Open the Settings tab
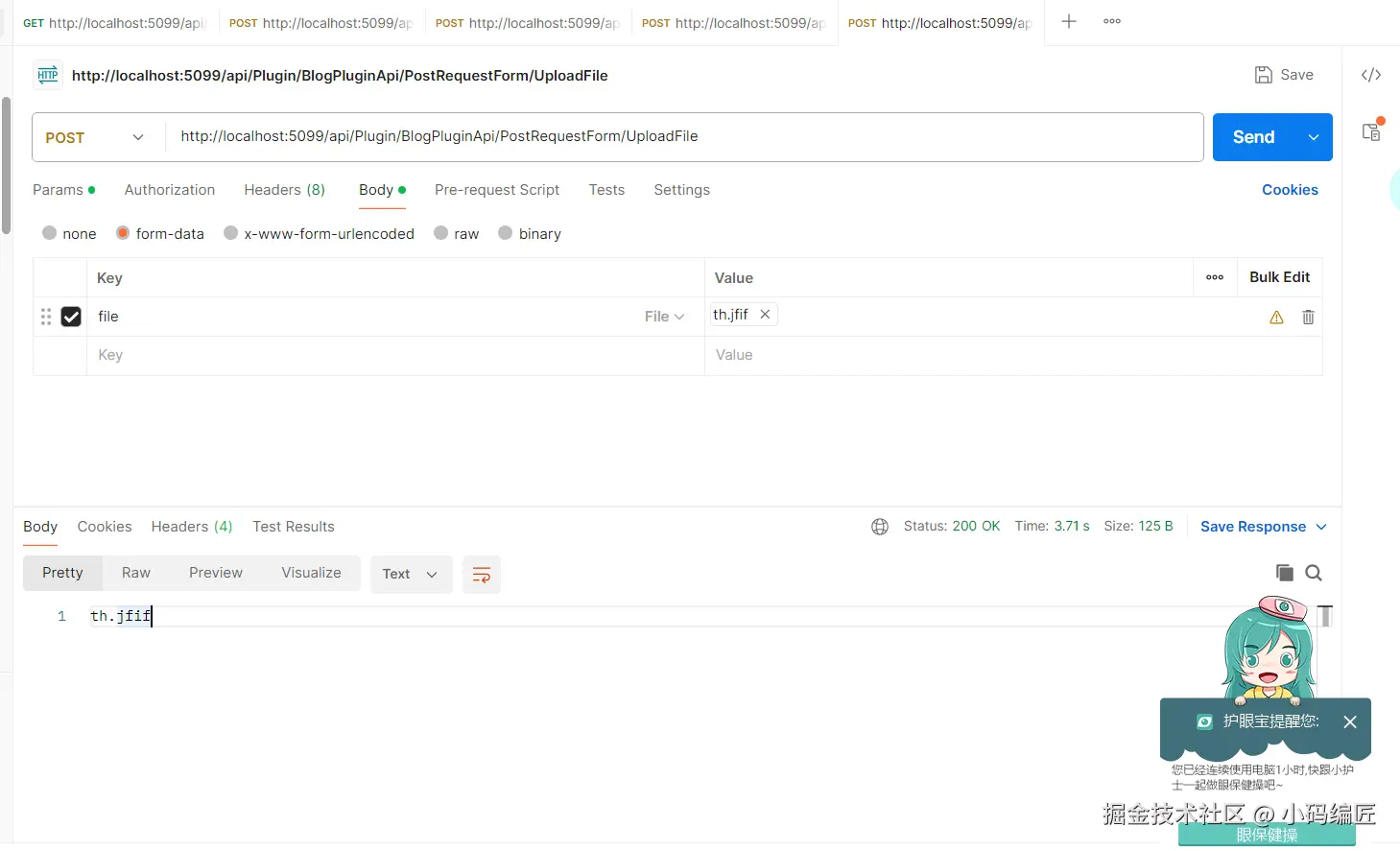1400x851 pixels. (681, 190)
